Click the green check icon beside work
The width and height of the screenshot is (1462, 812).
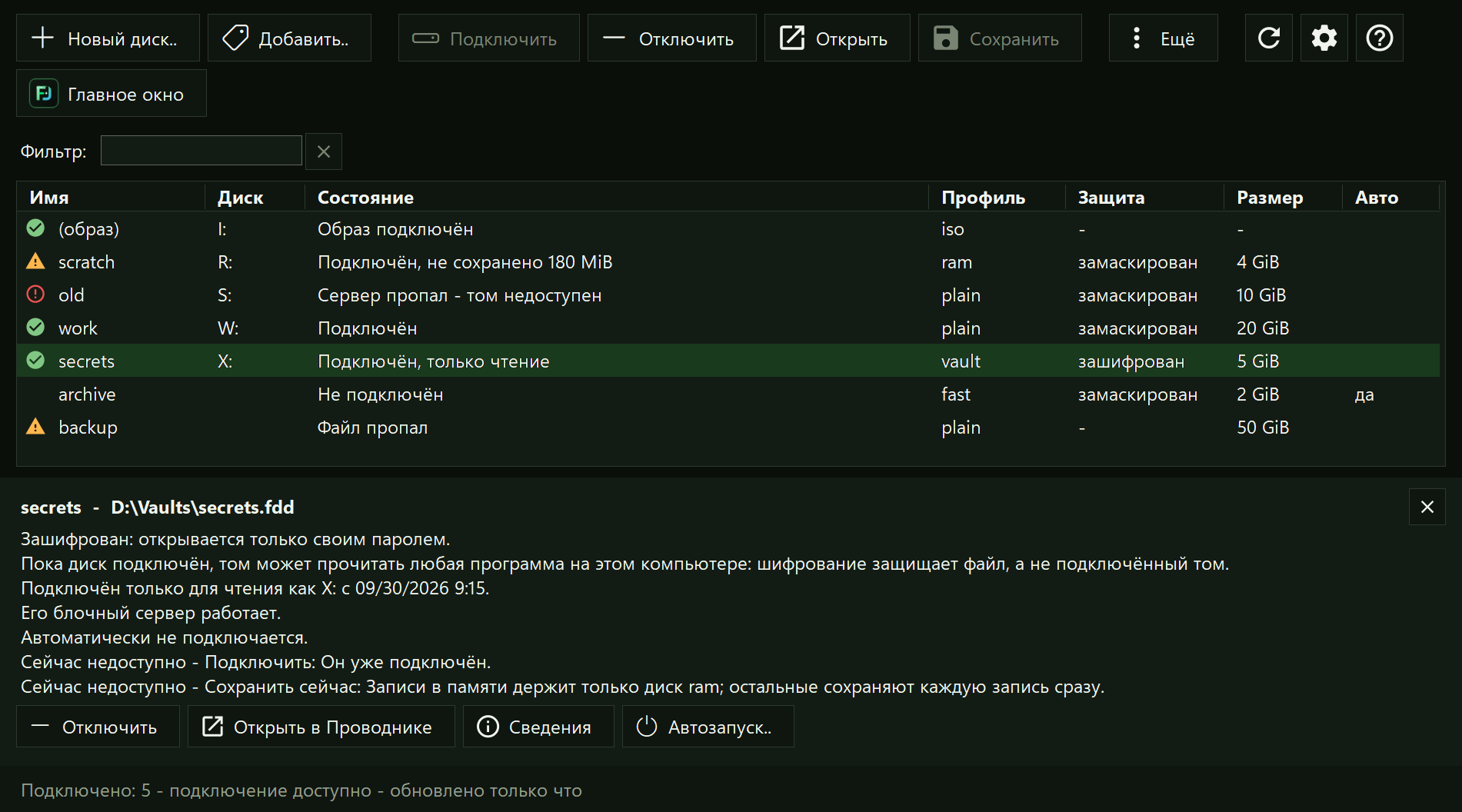pos(35,328)
